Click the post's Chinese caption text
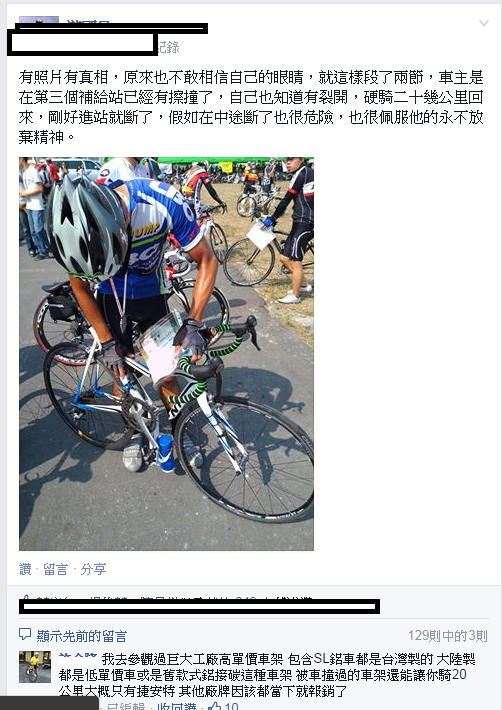The image size is (502, 710). pos(251,107)
